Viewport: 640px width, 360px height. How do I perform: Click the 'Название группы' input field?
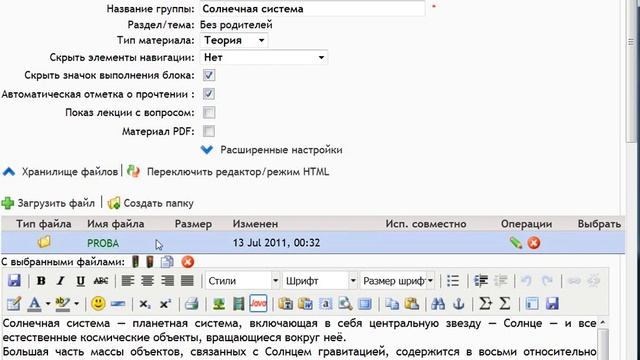(x=312, y=9)
